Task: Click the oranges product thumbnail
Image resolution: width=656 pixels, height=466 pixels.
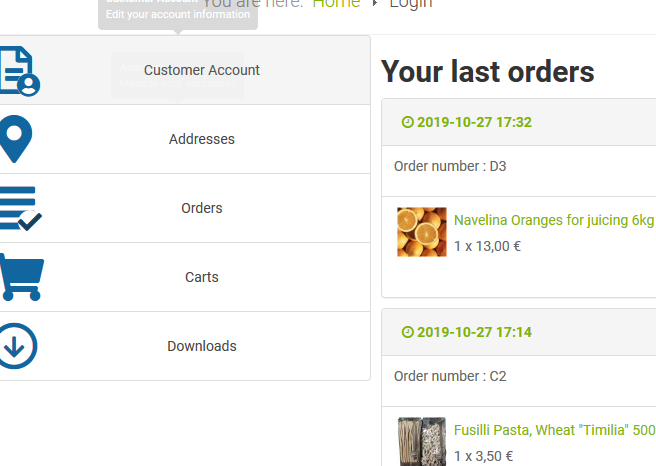Action: [x=422, y=232]
